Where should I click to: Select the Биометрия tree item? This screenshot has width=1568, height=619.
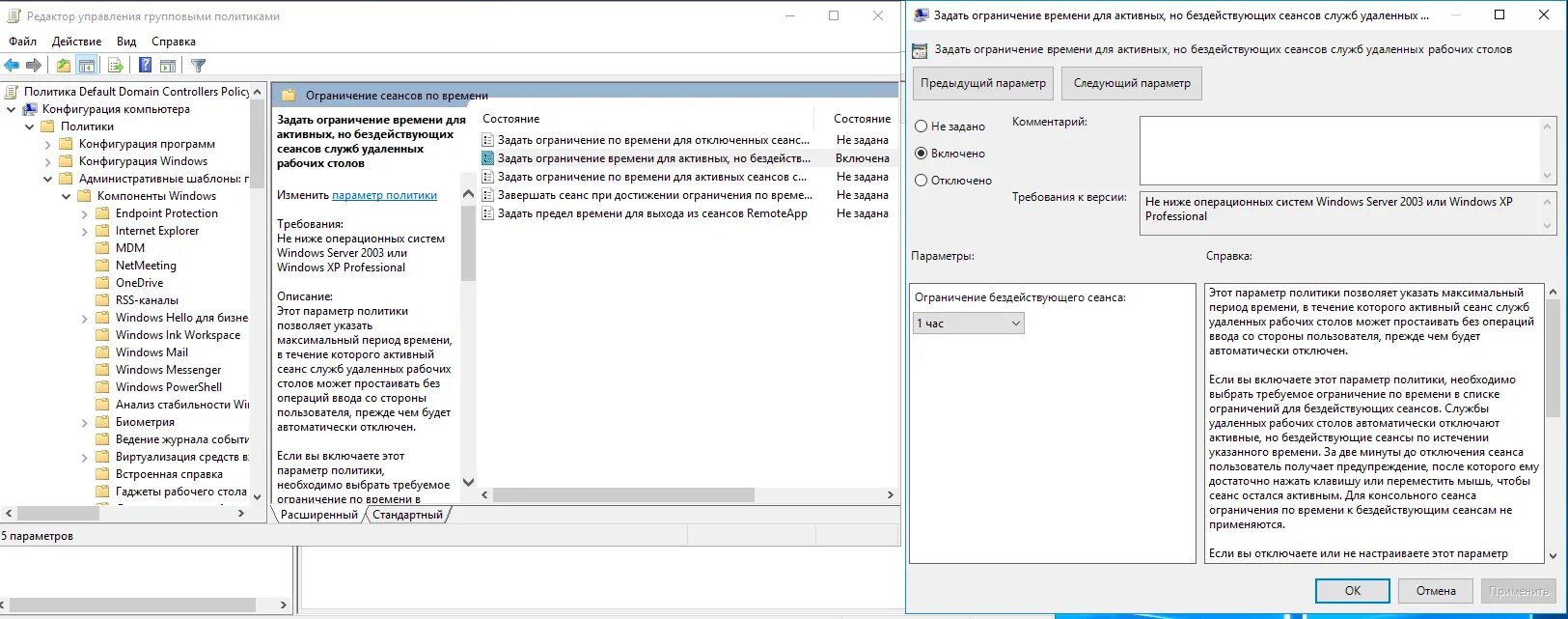145,422
